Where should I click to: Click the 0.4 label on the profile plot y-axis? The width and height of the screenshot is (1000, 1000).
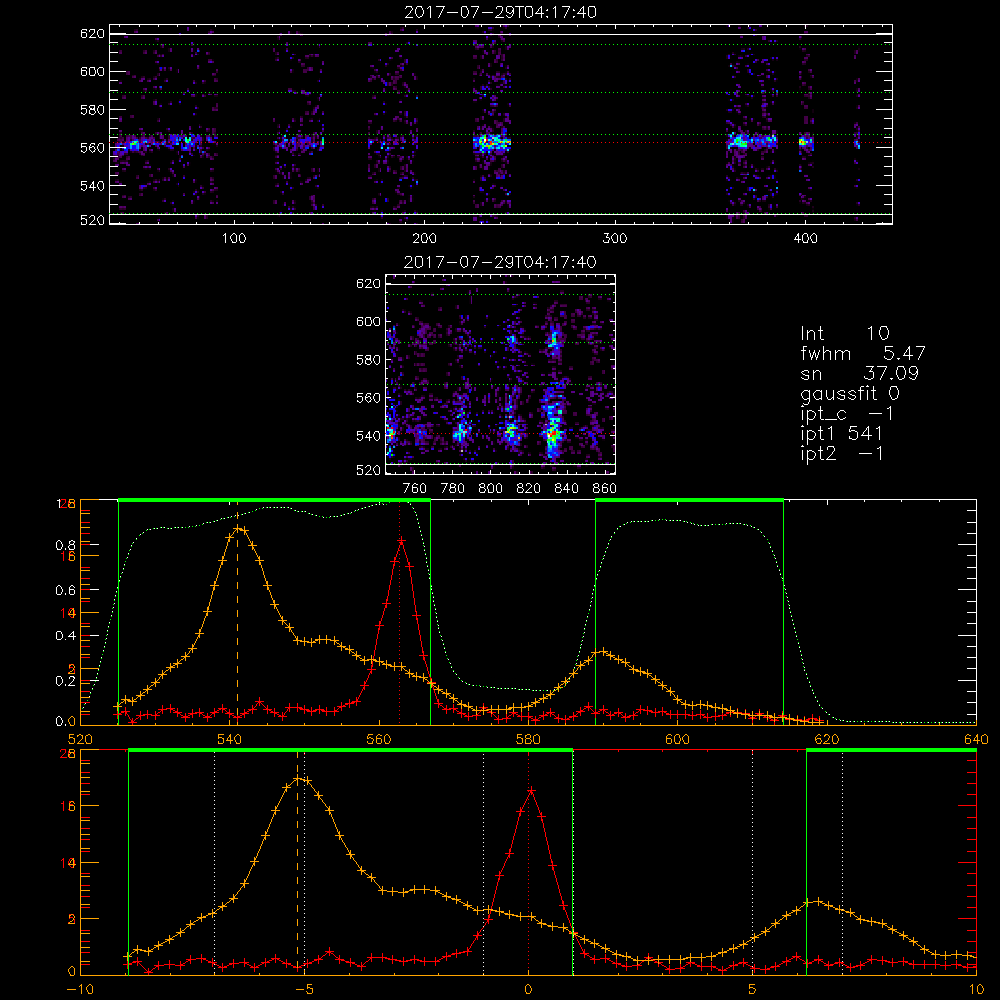[x=66, y=636]
